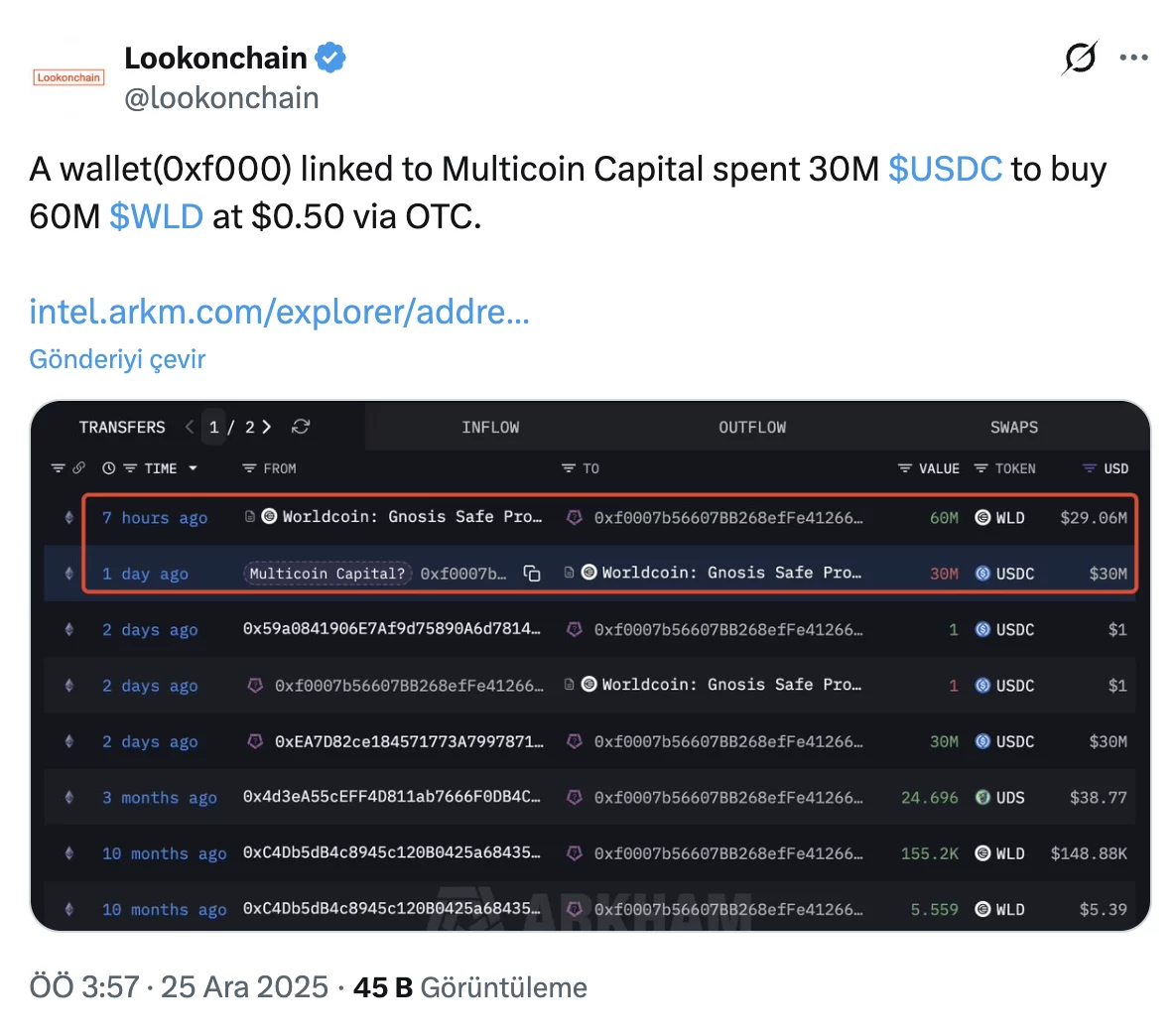Open the VALUE column filter
This screenshot has height=1036, width=1175.
point(904,468)
